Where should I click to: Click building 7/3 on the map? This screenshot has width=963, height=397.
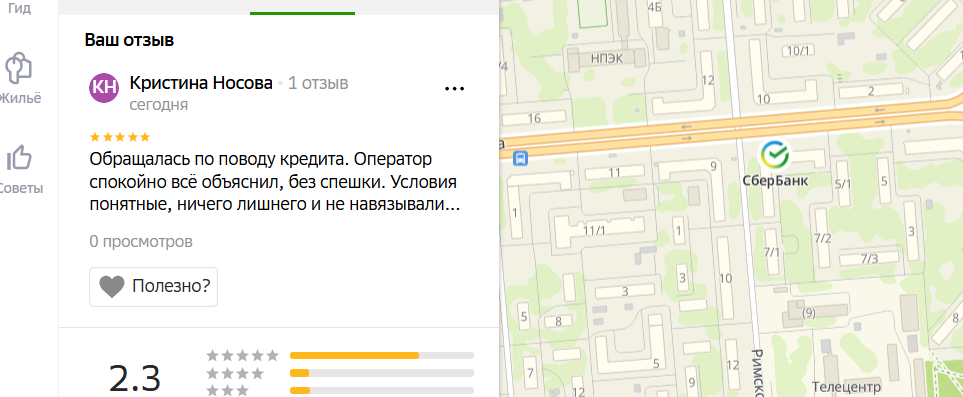coord(869,259)
